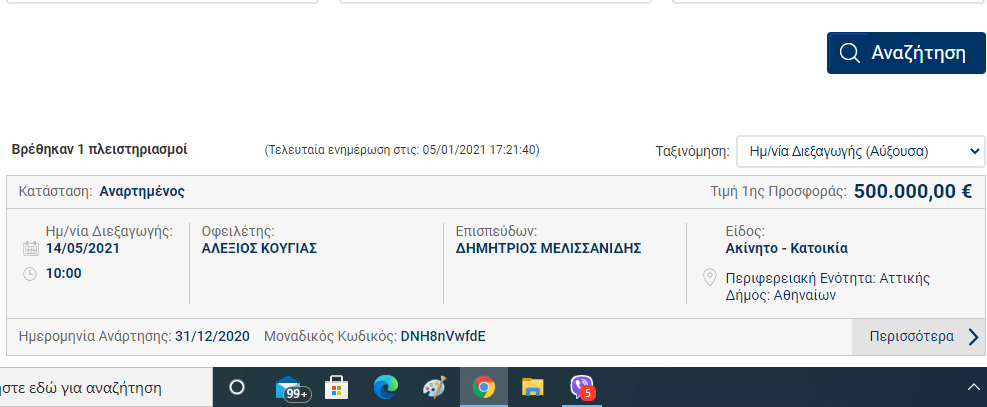Open the Ταξινόμηση sorting dropdown
This screenshot has width=987, height=407.
pyautogui.click(x=860, y=151)
